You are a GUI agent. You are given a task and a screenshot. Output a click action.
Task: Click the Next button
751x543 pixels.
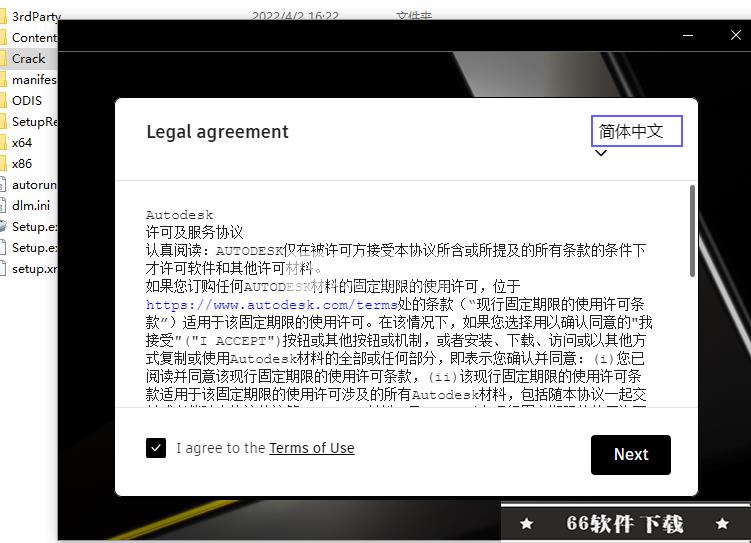pyautogui.click(x=630, y=454)
